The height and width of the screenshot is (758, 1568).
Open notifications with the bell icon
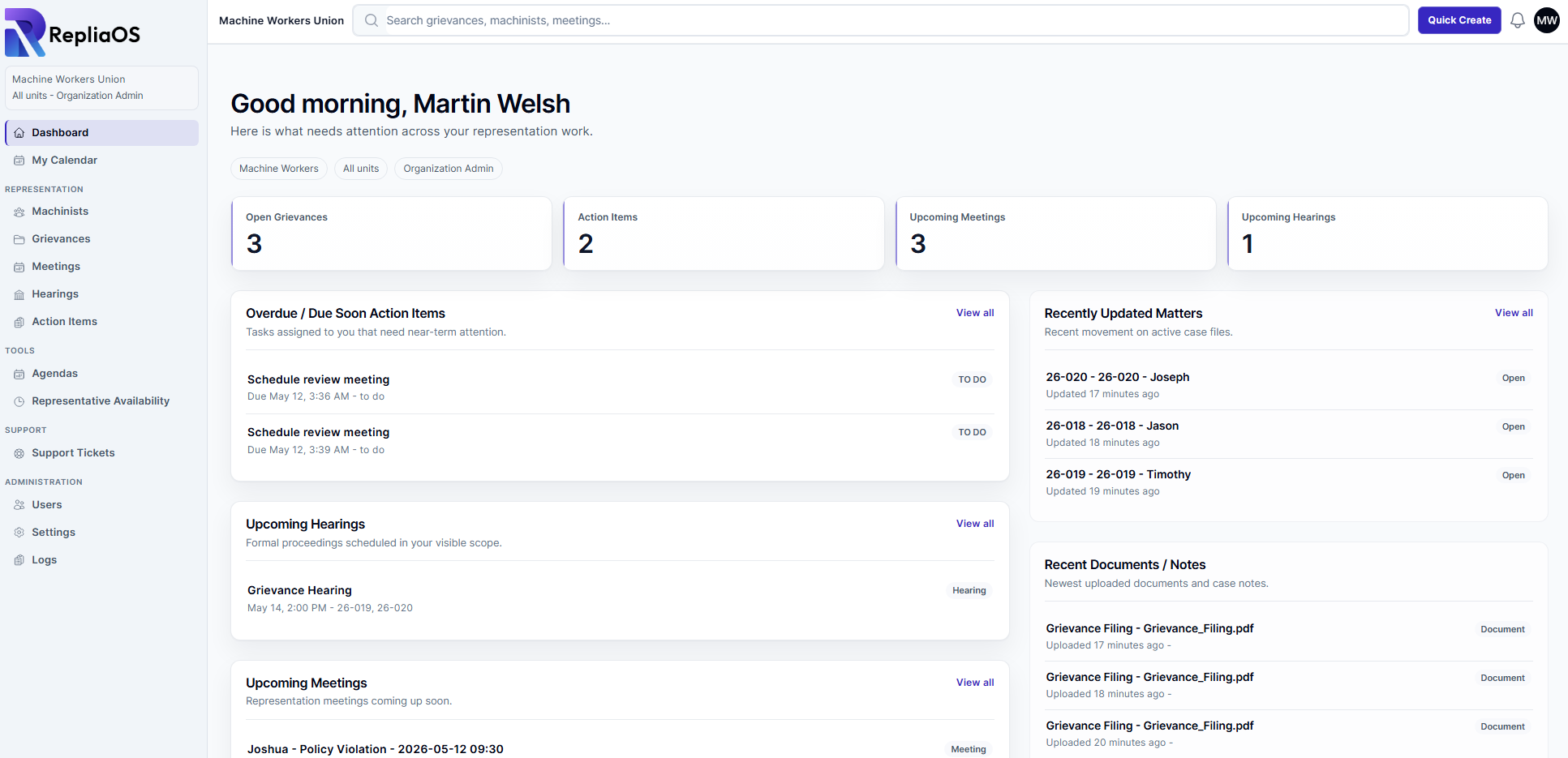tap(1517, 20)
